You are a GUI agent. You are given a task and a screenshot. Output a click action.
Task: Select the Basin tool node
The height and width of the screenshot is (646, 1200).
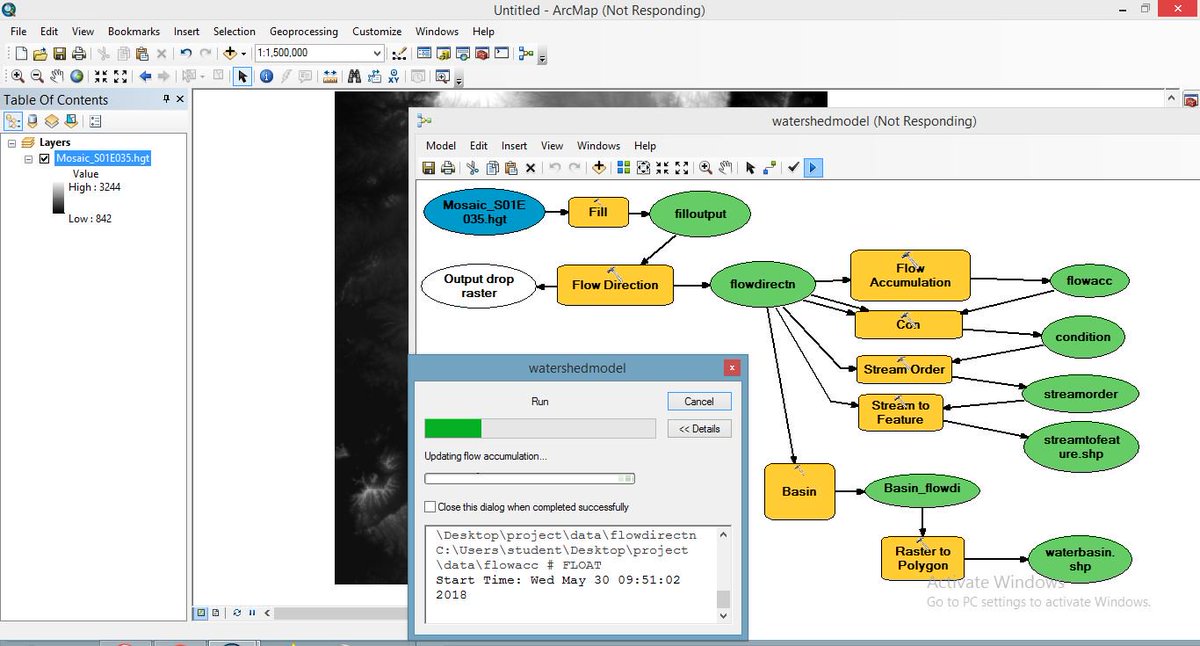pyautogui.click(x=799, y=491)
